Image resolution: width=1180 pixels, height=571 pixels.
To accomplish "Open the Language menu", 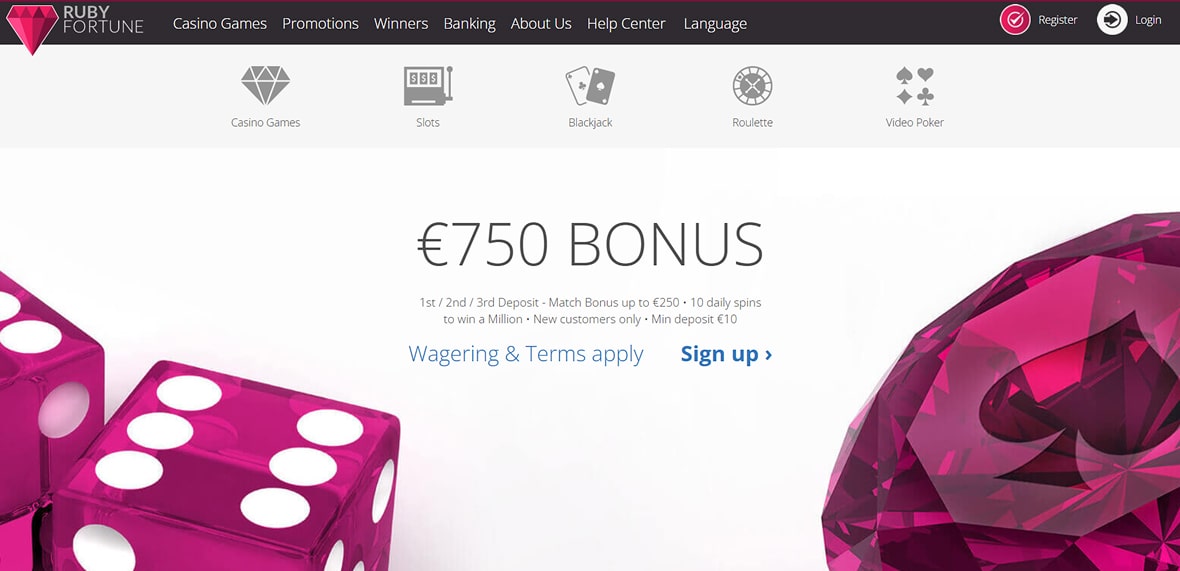I will tap(715, 24).
